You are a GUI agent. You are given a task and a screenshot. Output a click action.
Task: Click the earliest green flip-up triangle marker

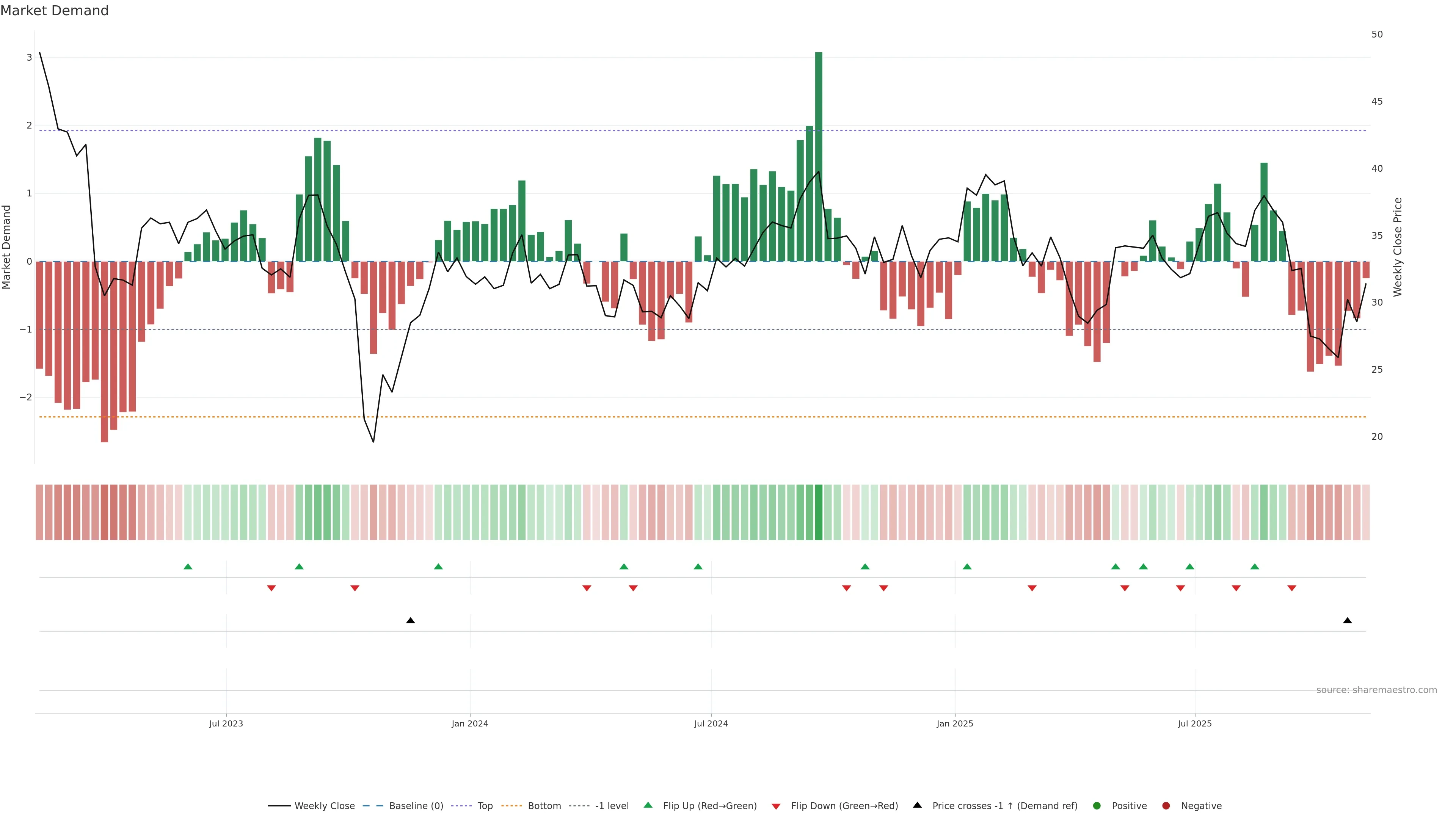point(188,566)
